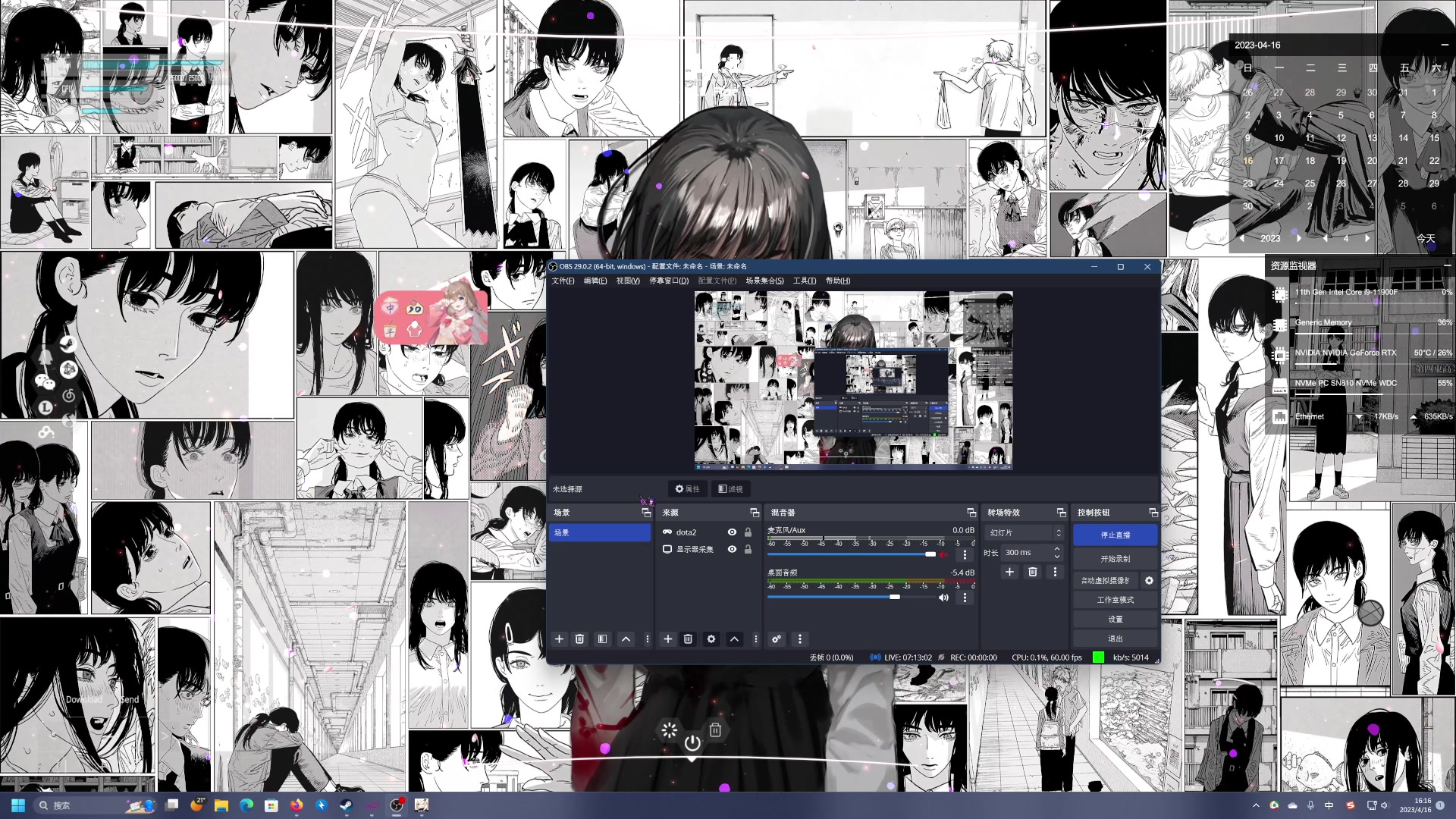The width and height of the screenshot is (1456, 819).
Task: Undock the 转场特效 panel
Action: 1061,513
